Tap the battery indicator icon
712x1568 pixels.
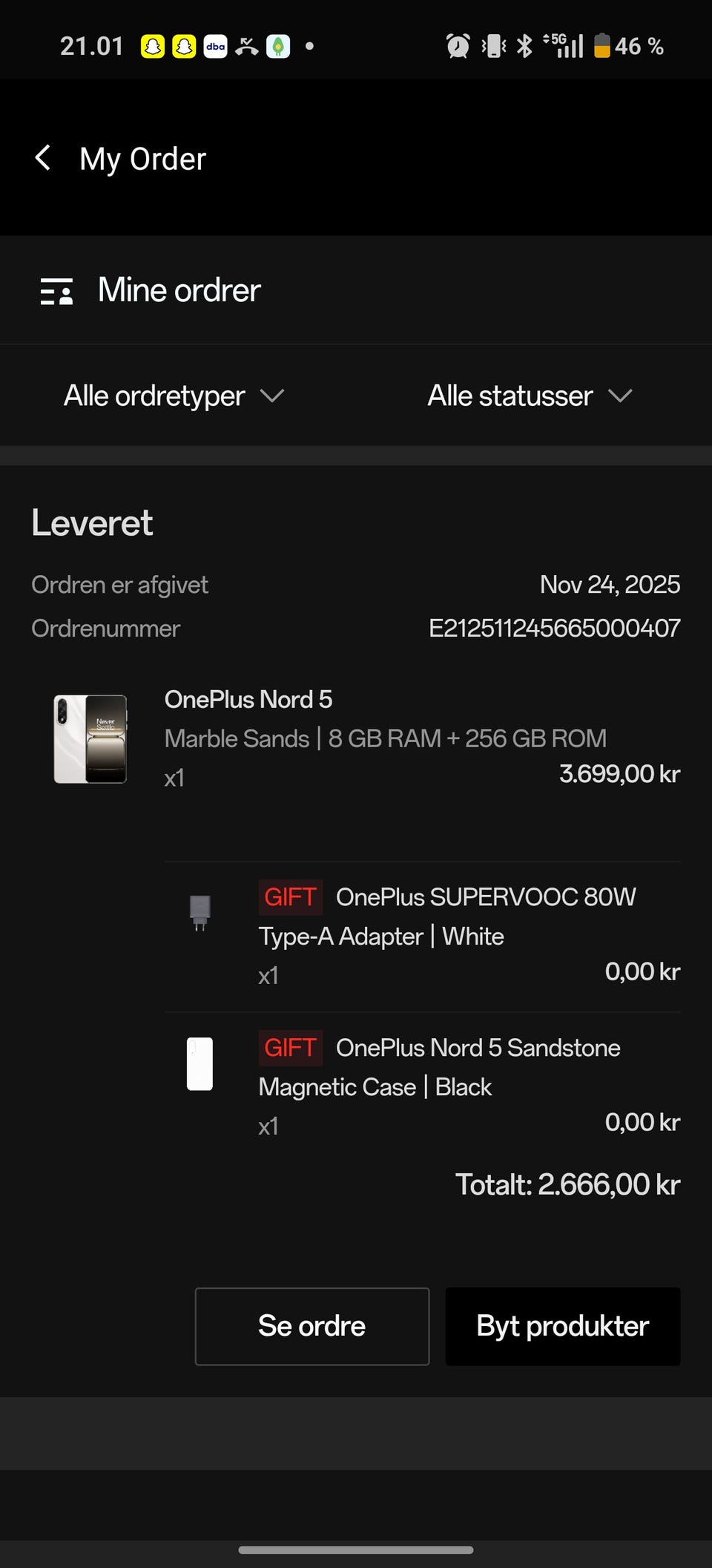(x=602, y=46)
